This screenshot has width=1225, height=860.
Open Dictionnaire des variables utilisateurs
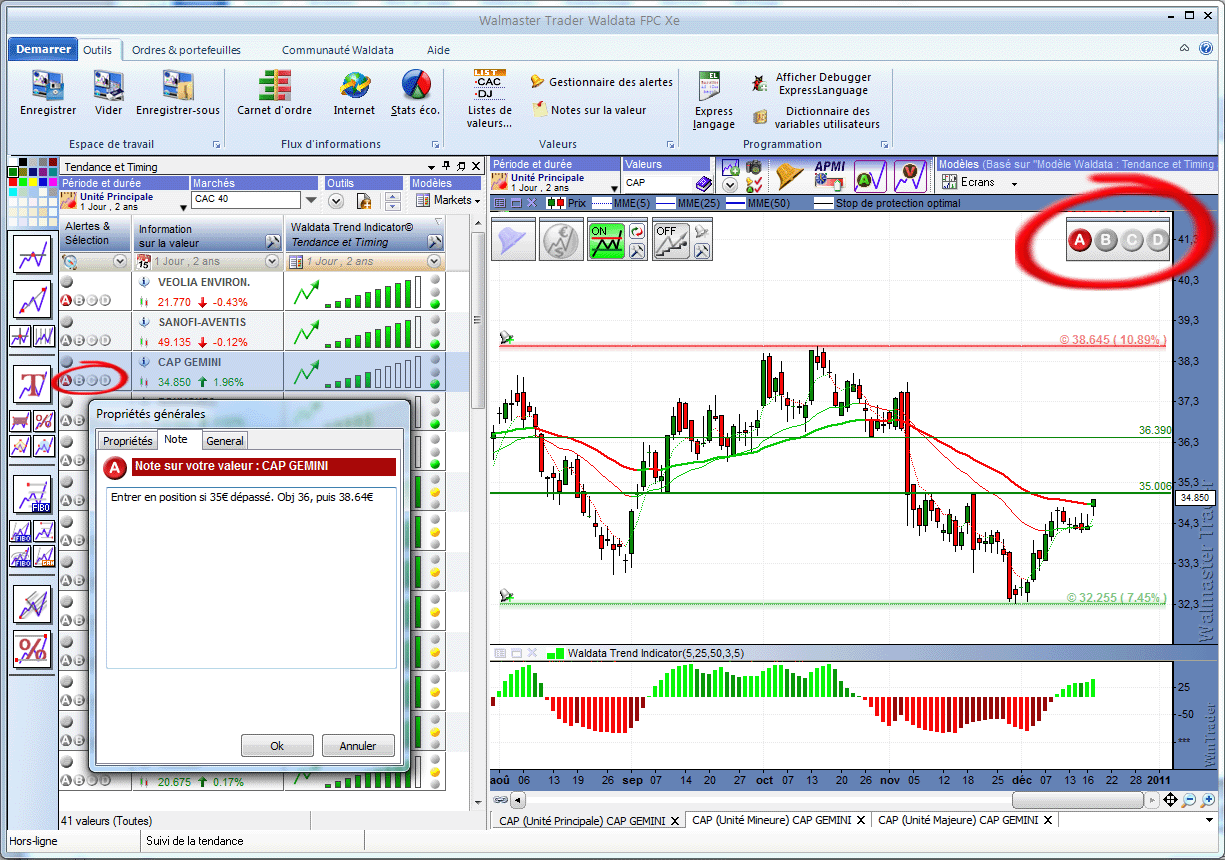[817, 118]
